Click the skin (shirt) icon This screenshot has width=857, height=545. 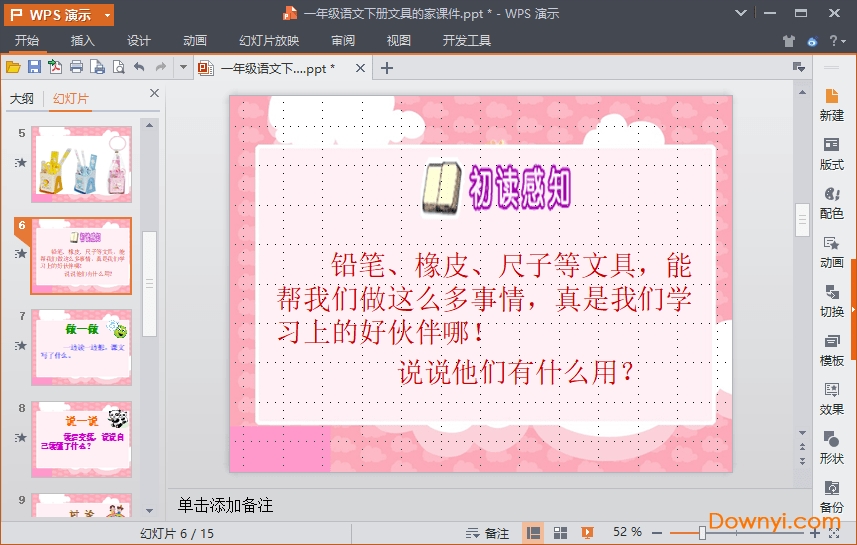coord(789,41)
